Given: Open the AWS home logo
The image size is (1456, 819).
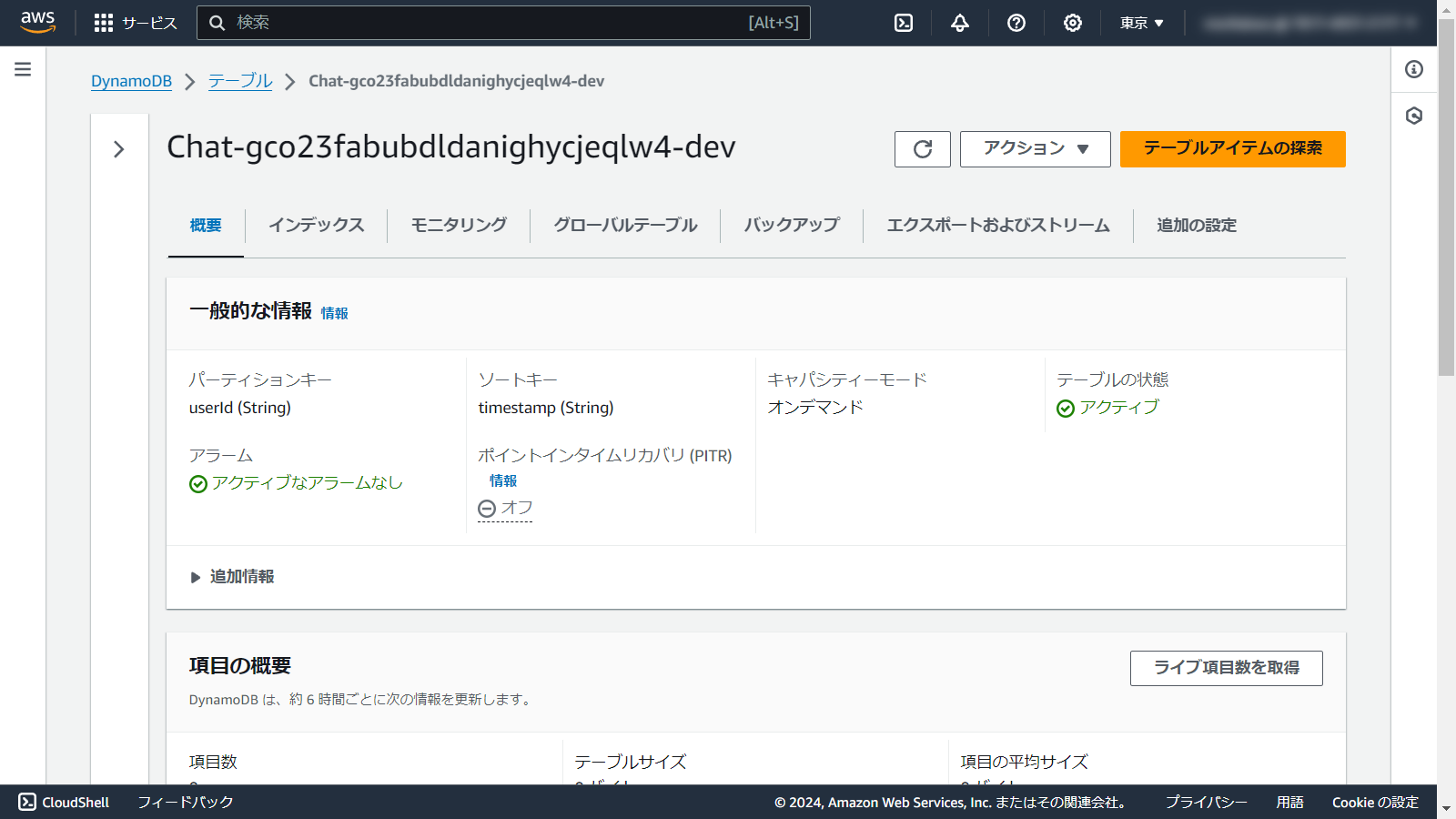Looking at the screenshot, I should tap(38, 23).
